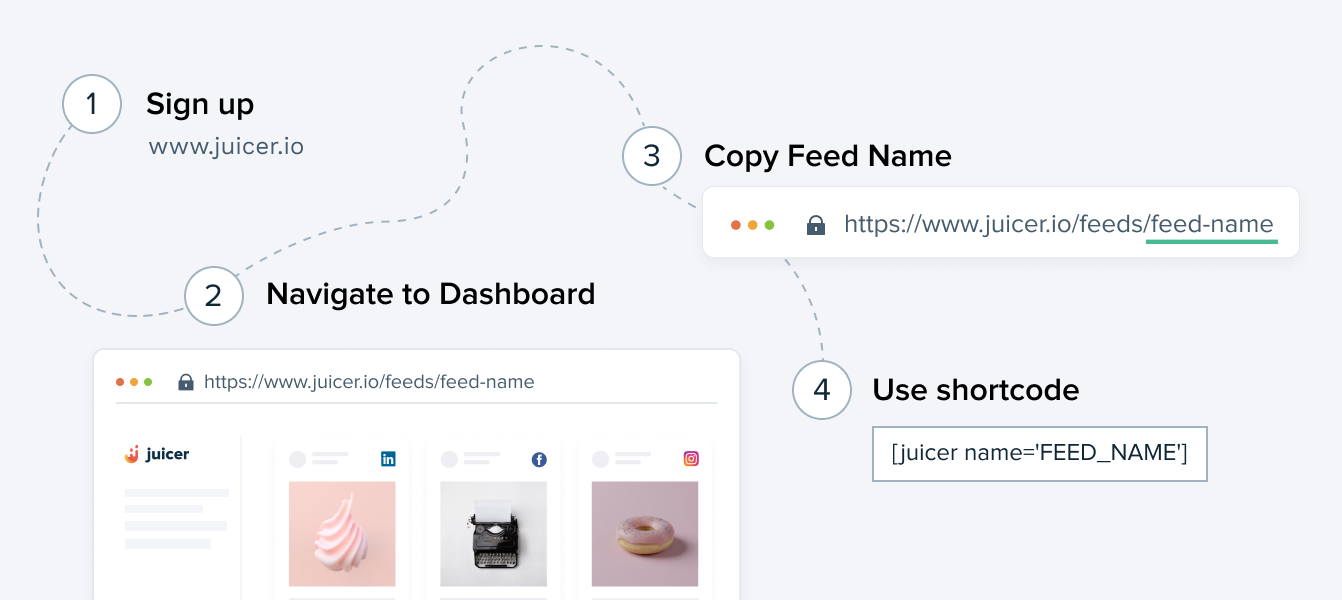This screenshot has width=1342, height=600.
Task: Select the [juicer name='FEED_NAME'] shortcode box
Action: (x=1040, y=454)
